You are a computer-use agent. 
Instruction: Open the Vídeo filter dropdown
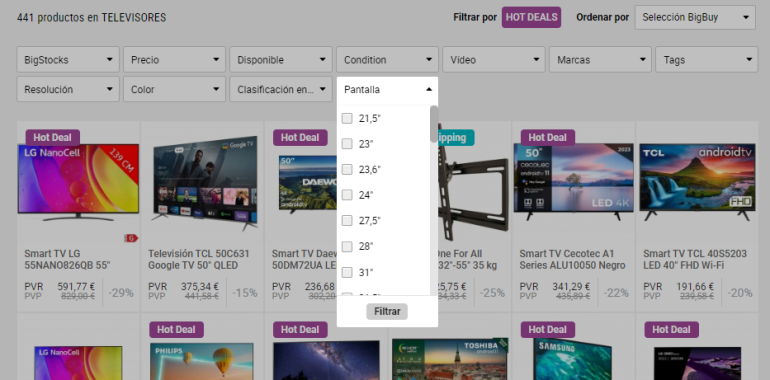[x=494, y=60]
